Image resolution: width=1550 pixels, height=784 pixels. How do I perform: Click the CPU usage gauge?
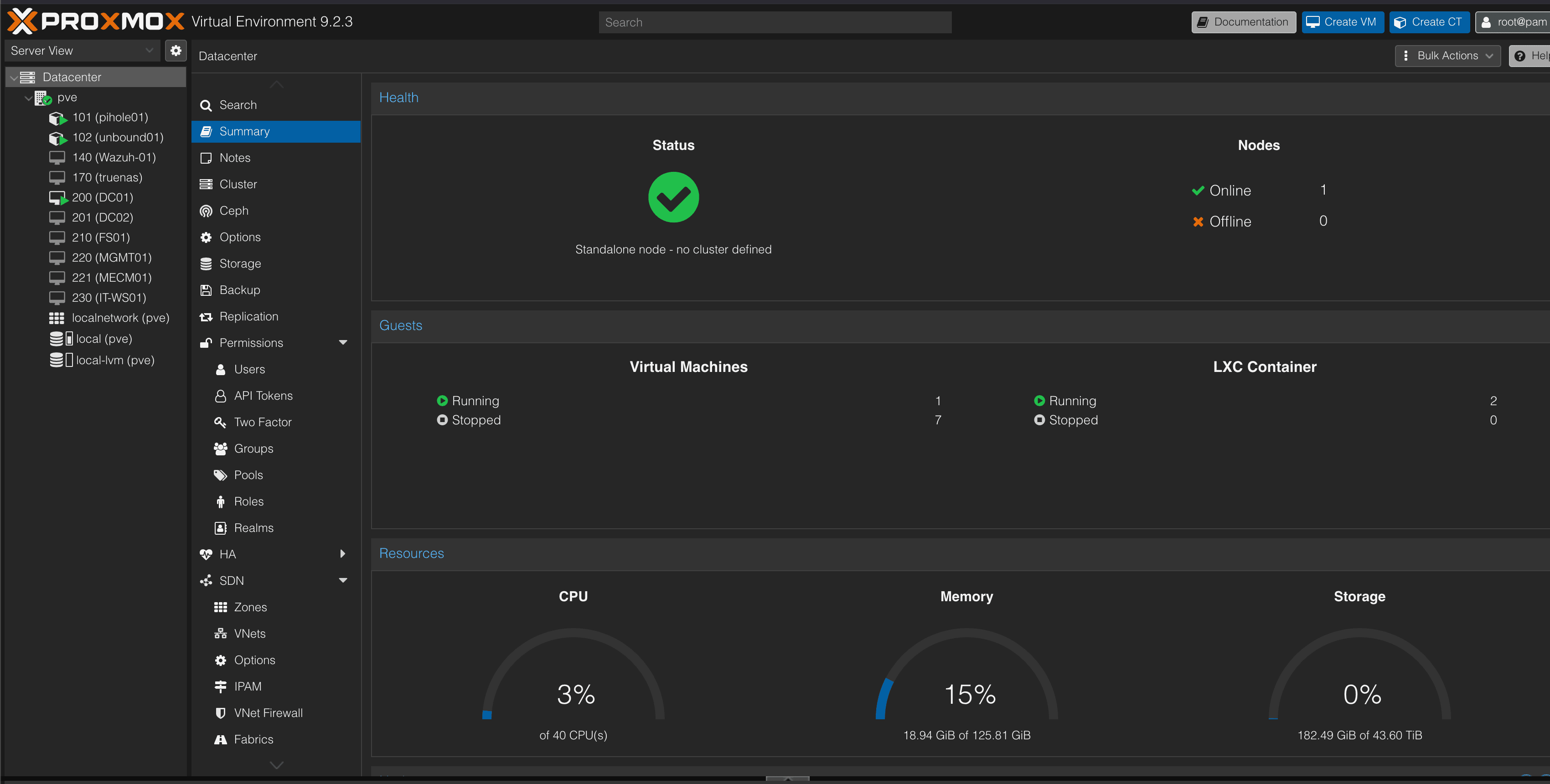click(573, 674)
